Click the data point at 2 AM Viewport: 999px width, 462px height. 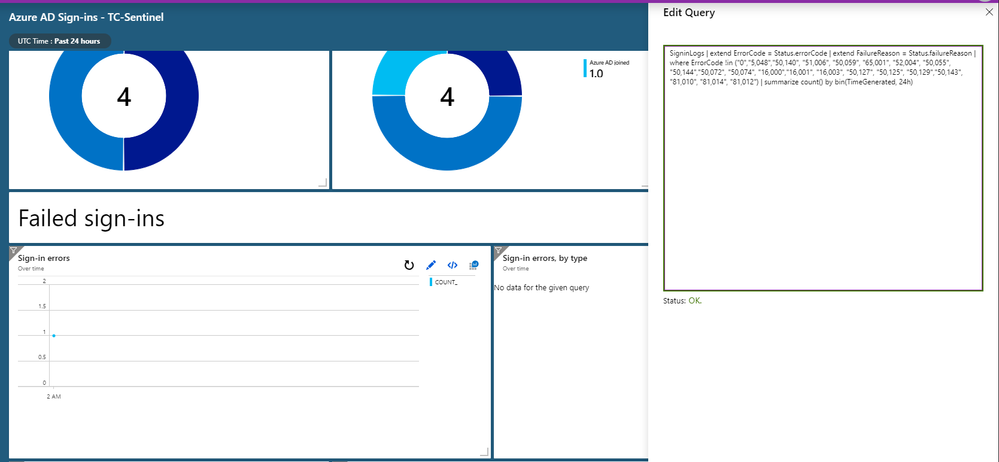(54, 335)
